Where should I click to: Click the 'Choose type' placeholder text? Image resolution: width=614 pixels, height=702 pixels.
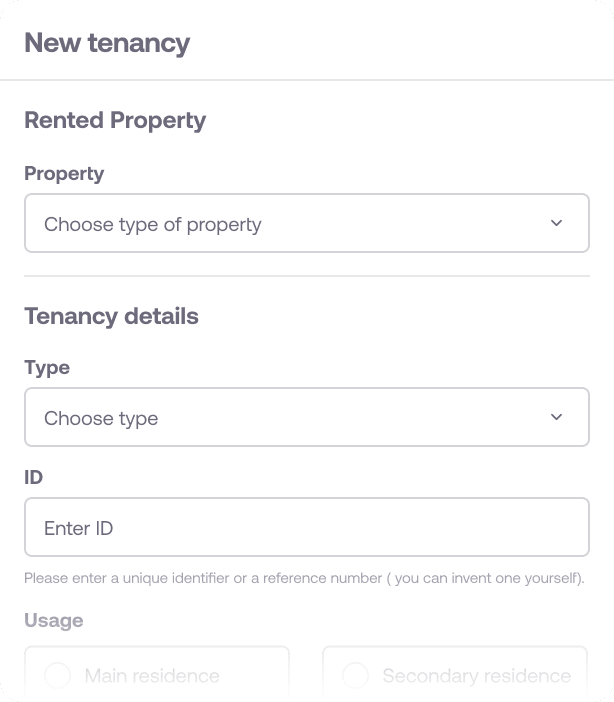tap(101, 418)
